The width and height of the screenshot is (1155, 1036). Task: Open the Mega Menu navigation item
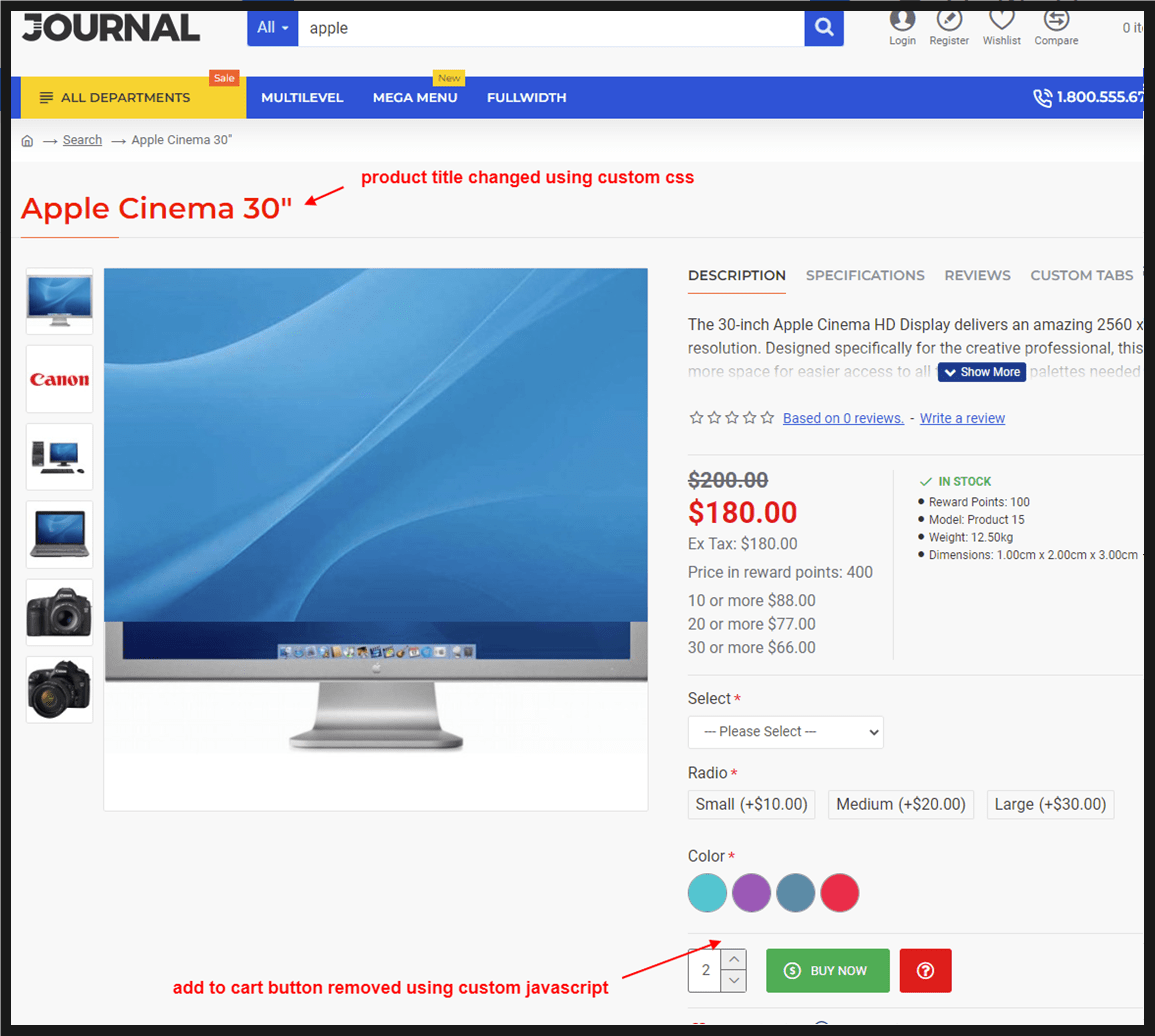tap(415, 98)
